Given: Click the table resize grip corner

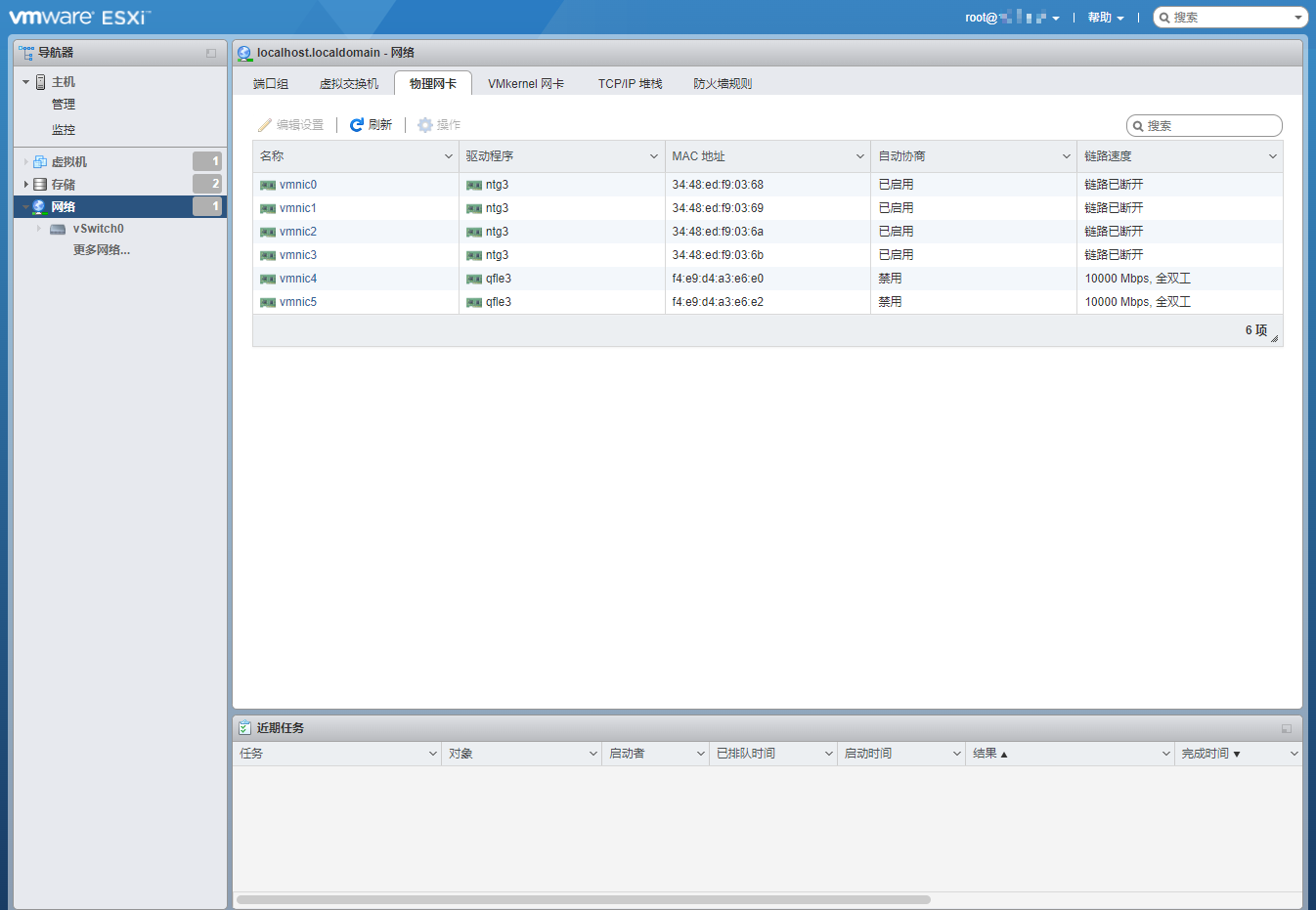Looking at the screenshot, I should tap(1274, 338).
